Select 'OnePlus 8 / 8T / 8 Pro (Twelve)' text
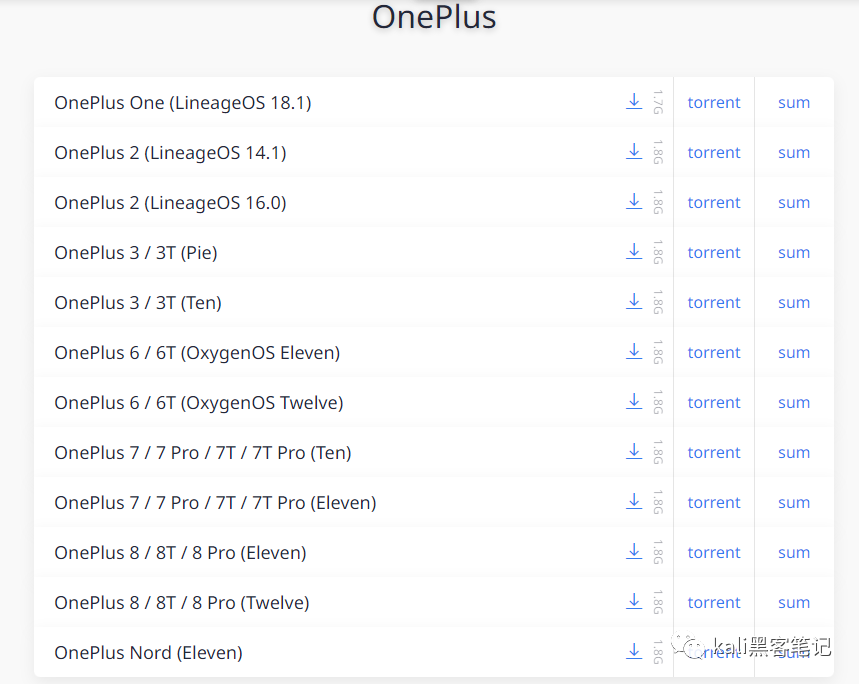 [x=182, y=603]
